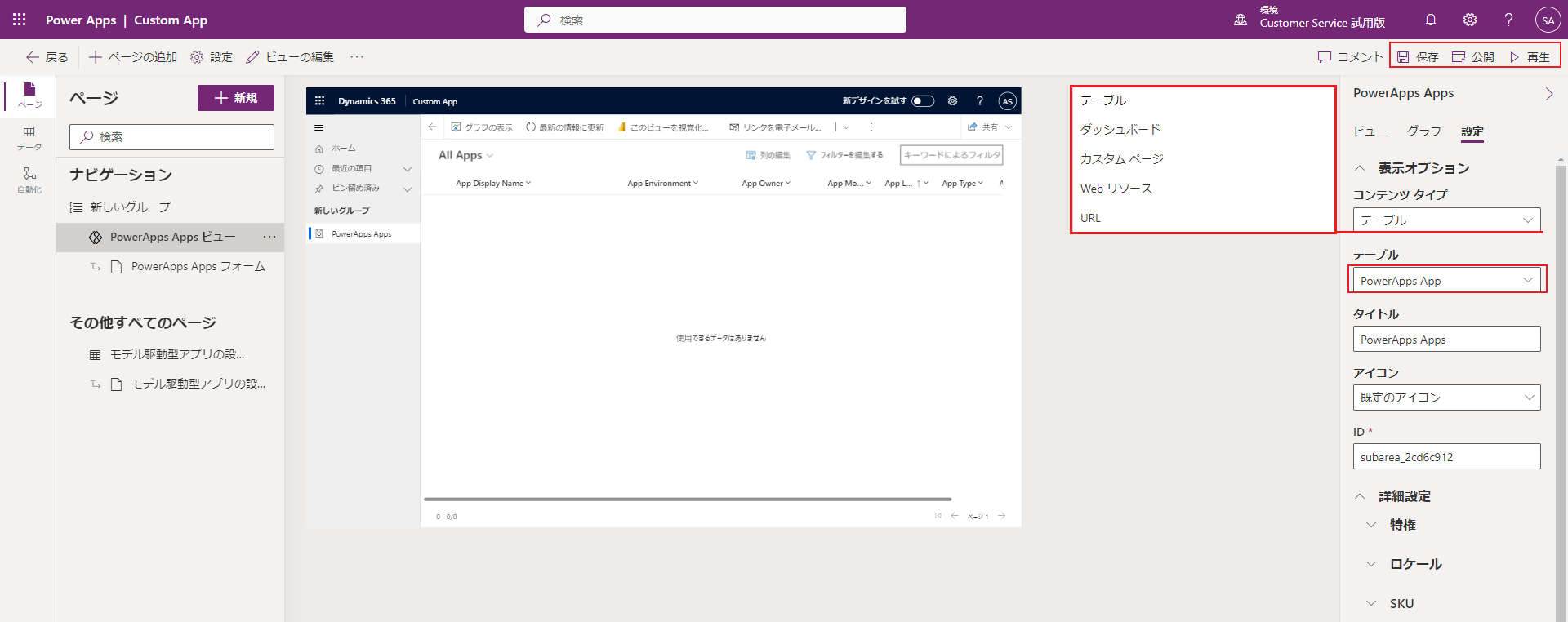Open 設定 in the command bar
The height and width of the screenshot is (622, 1568).
(212, 57)
